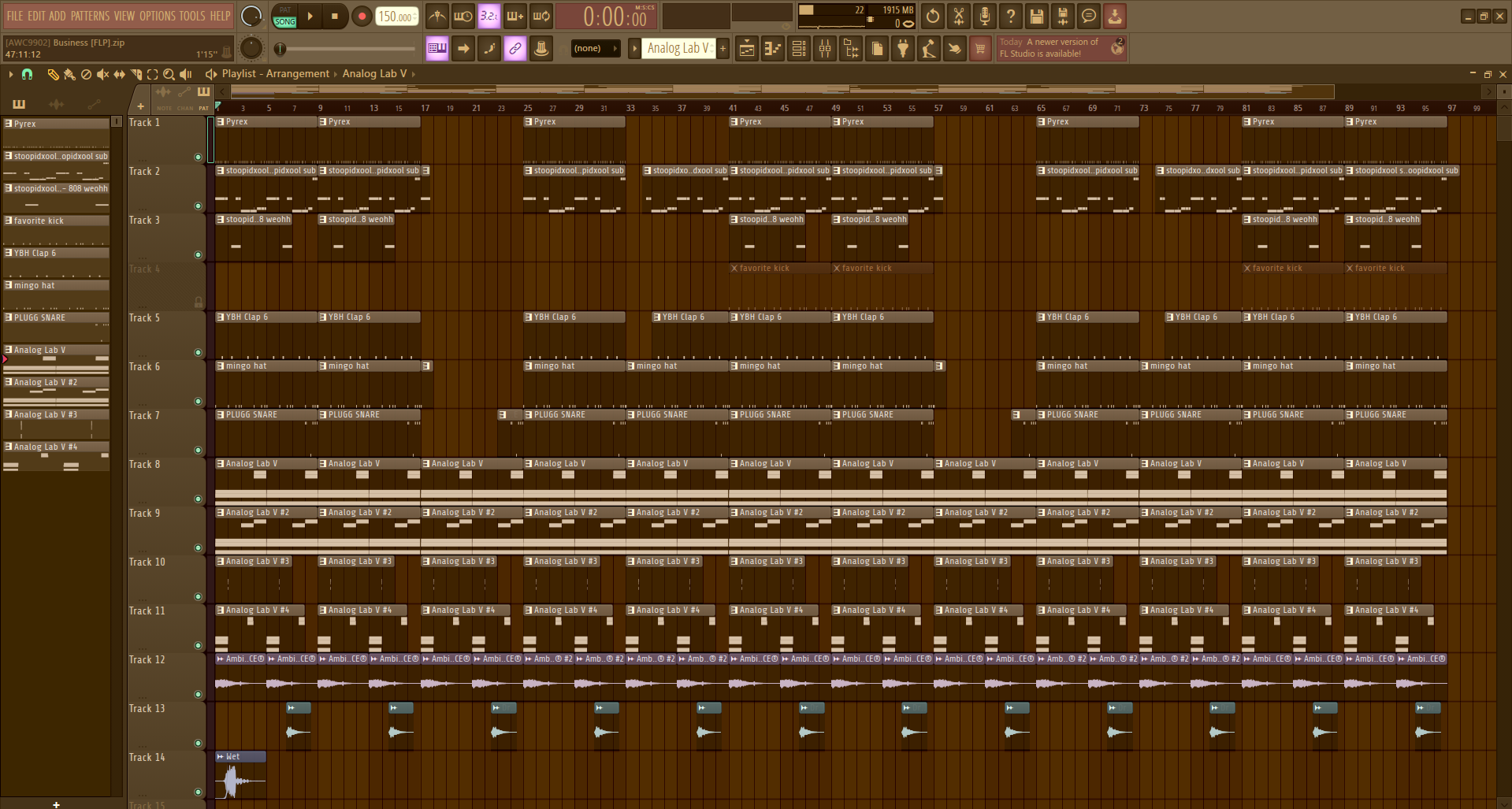Click the undo history icon
Viewport: 1512px width, 809px height.
coord(932,16)
